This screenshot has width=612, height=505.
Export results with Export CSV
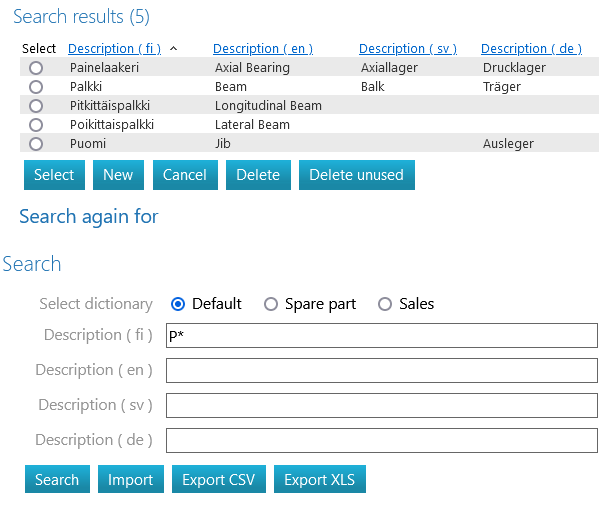coord(218,480)
